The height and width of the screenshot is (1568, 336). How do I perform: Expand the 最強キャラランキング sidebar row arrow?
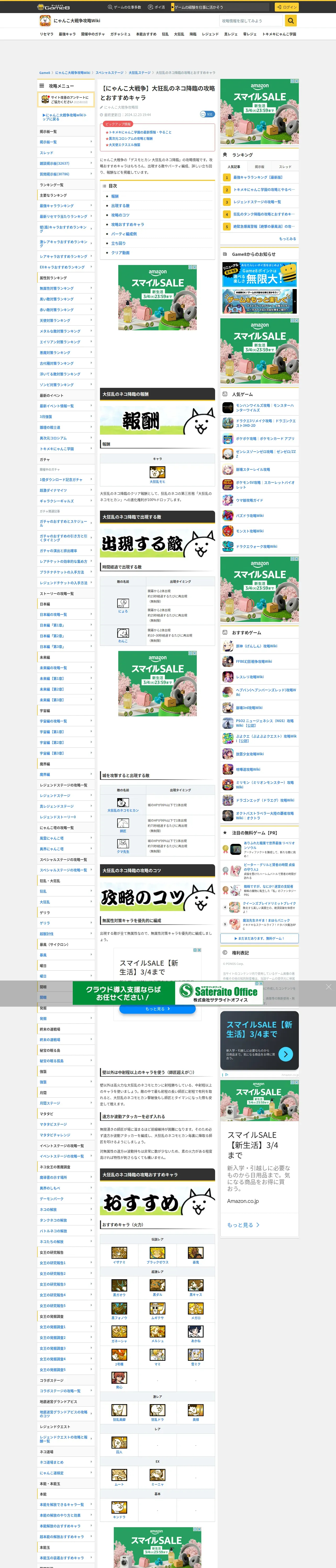coord(92,206)
